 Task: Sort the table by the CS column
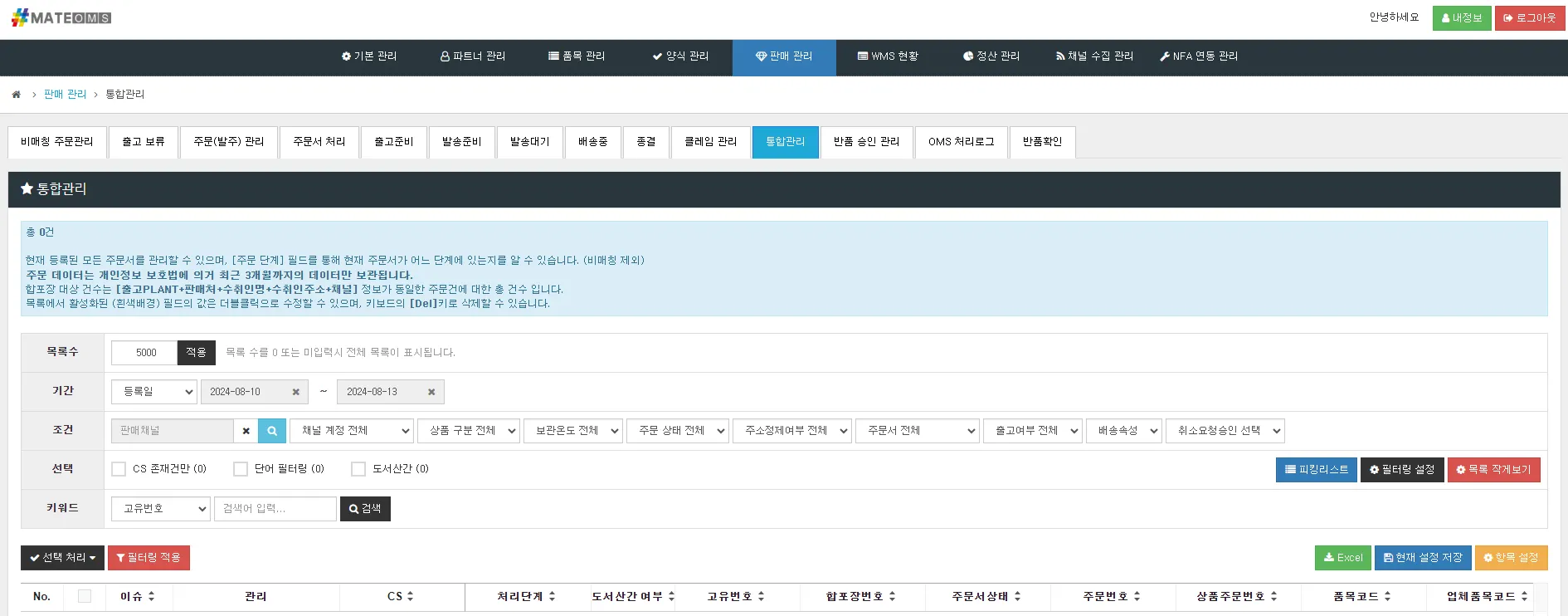[410, 596]
